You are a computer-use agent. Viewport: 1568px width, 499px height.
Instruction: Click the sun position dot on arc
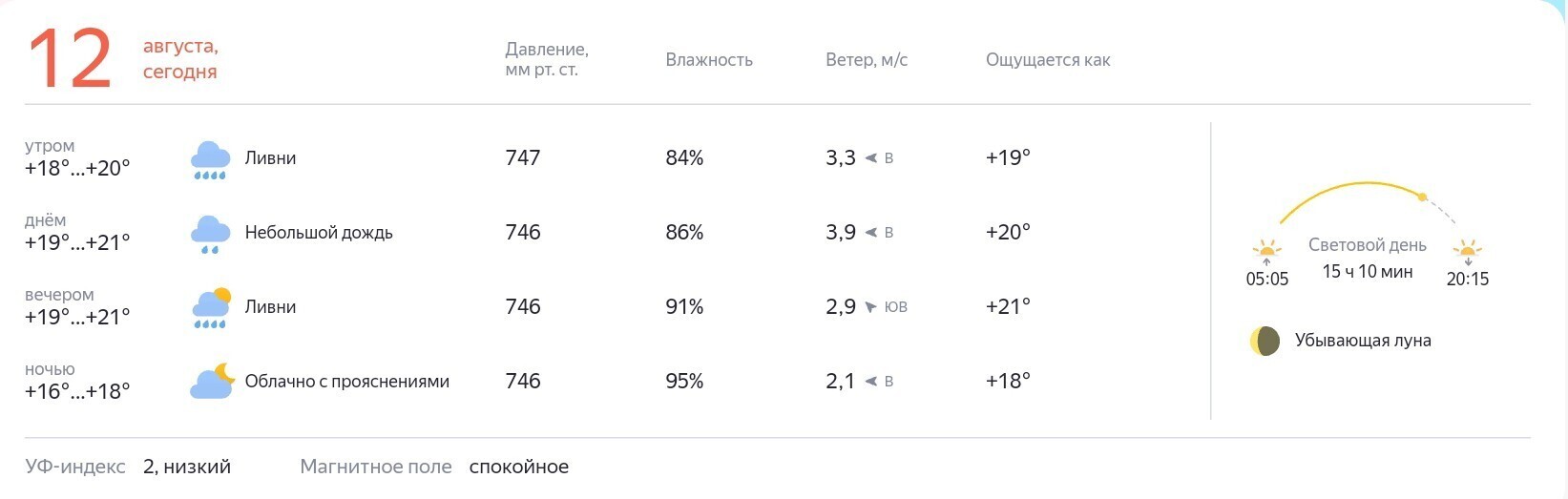tap(1422, 198)
